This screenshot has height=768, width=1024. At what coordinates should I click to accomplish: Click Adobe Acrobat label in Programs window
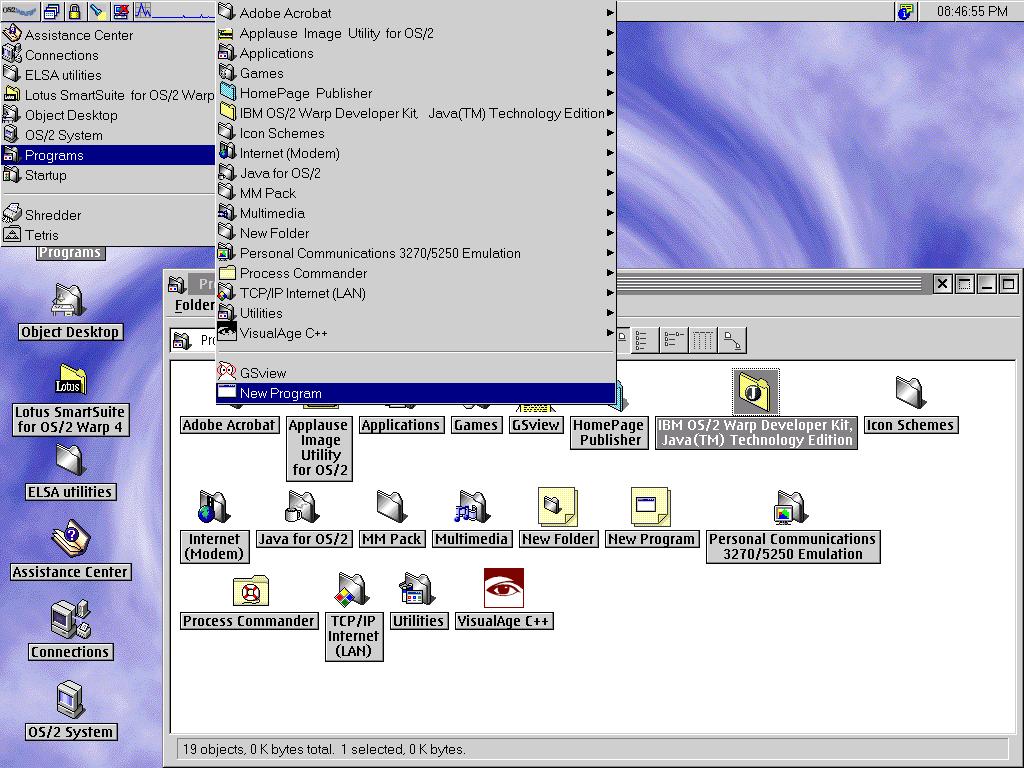pos(229,425)
